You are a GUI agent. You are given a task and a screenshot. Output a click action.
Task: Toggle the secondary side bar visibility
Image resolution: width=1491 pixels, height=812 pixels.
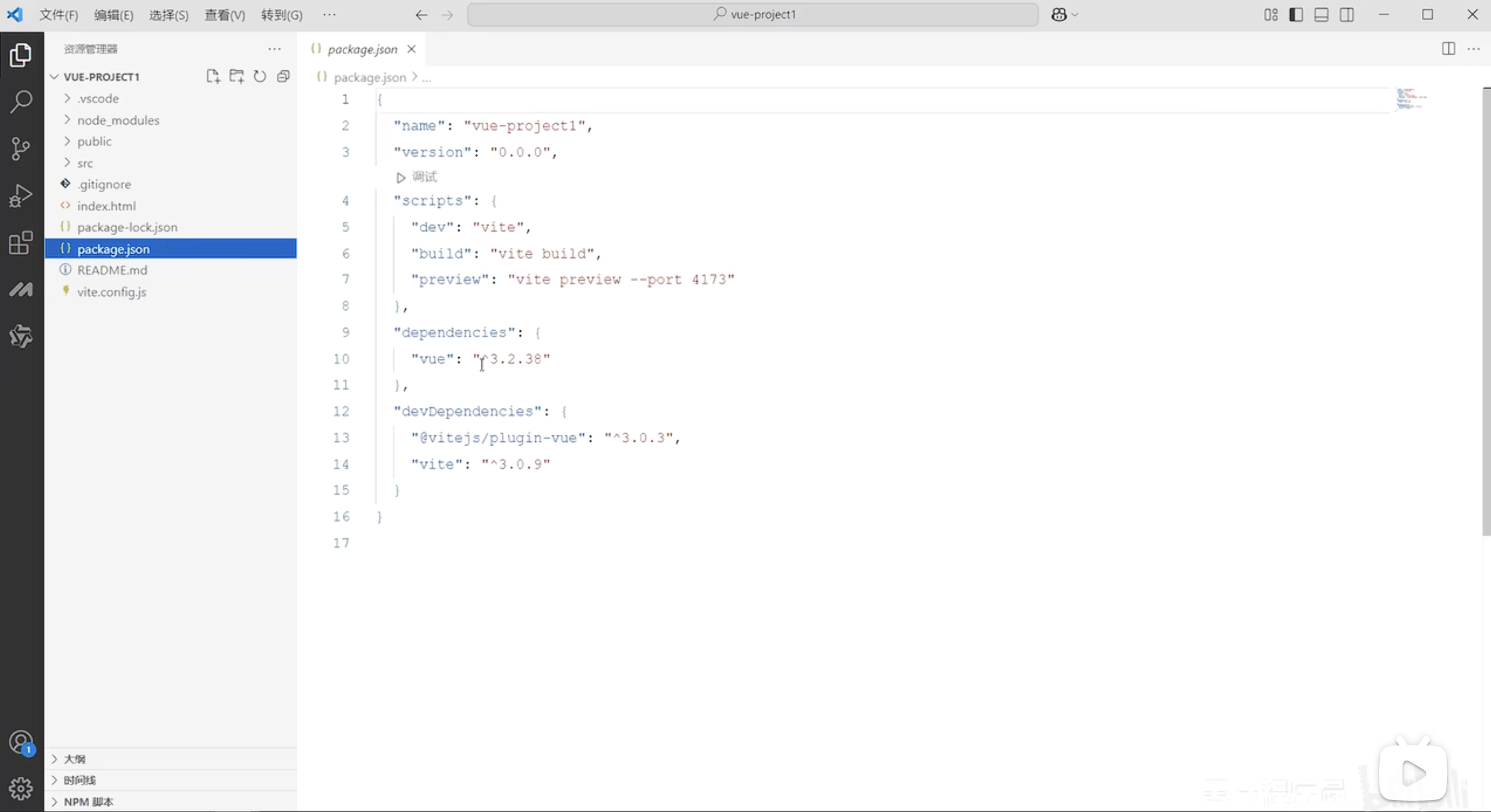pos(1347,14)
